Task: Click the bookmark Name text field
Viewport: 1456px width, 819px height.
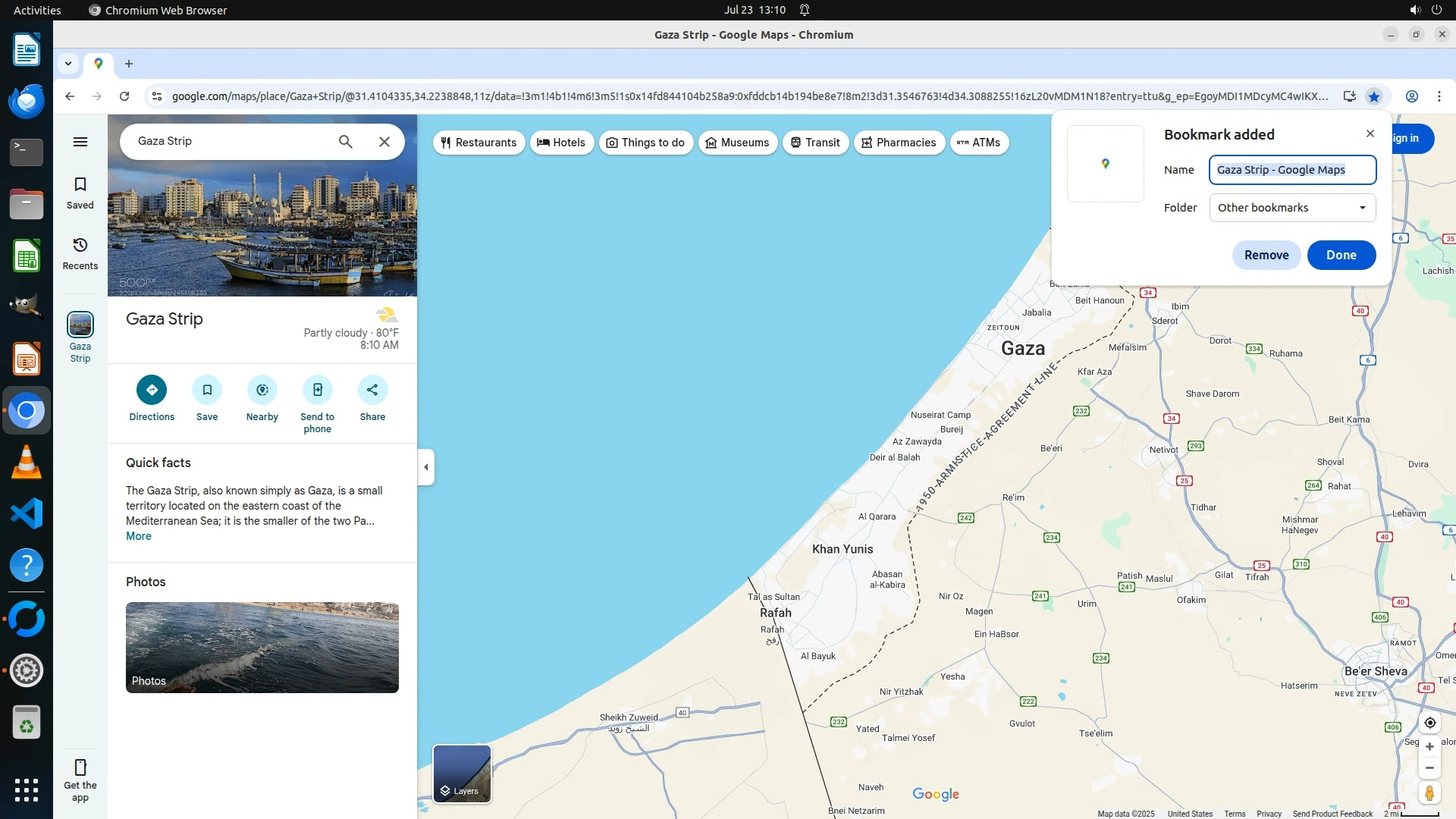Action: pyautogui.click(x=1292, y=170)
